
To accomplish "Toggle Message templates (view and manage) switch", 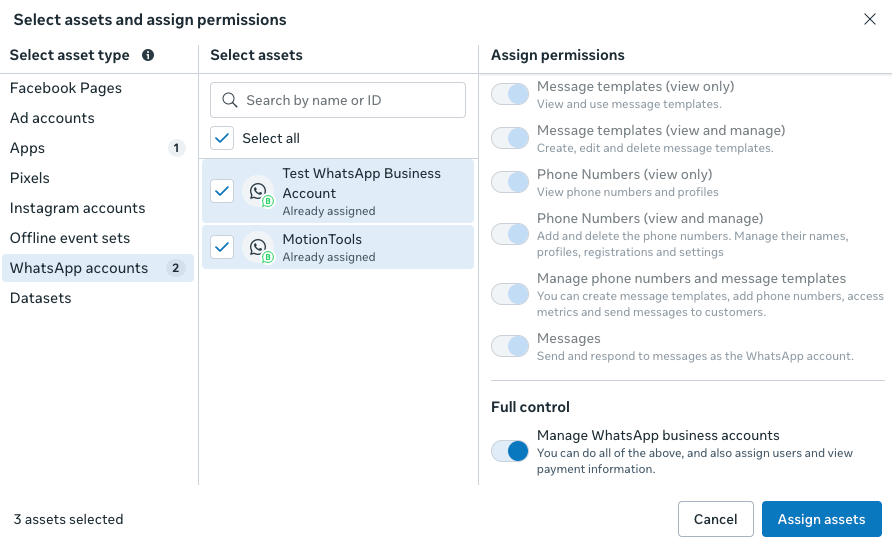I will (x=510, y=138).
